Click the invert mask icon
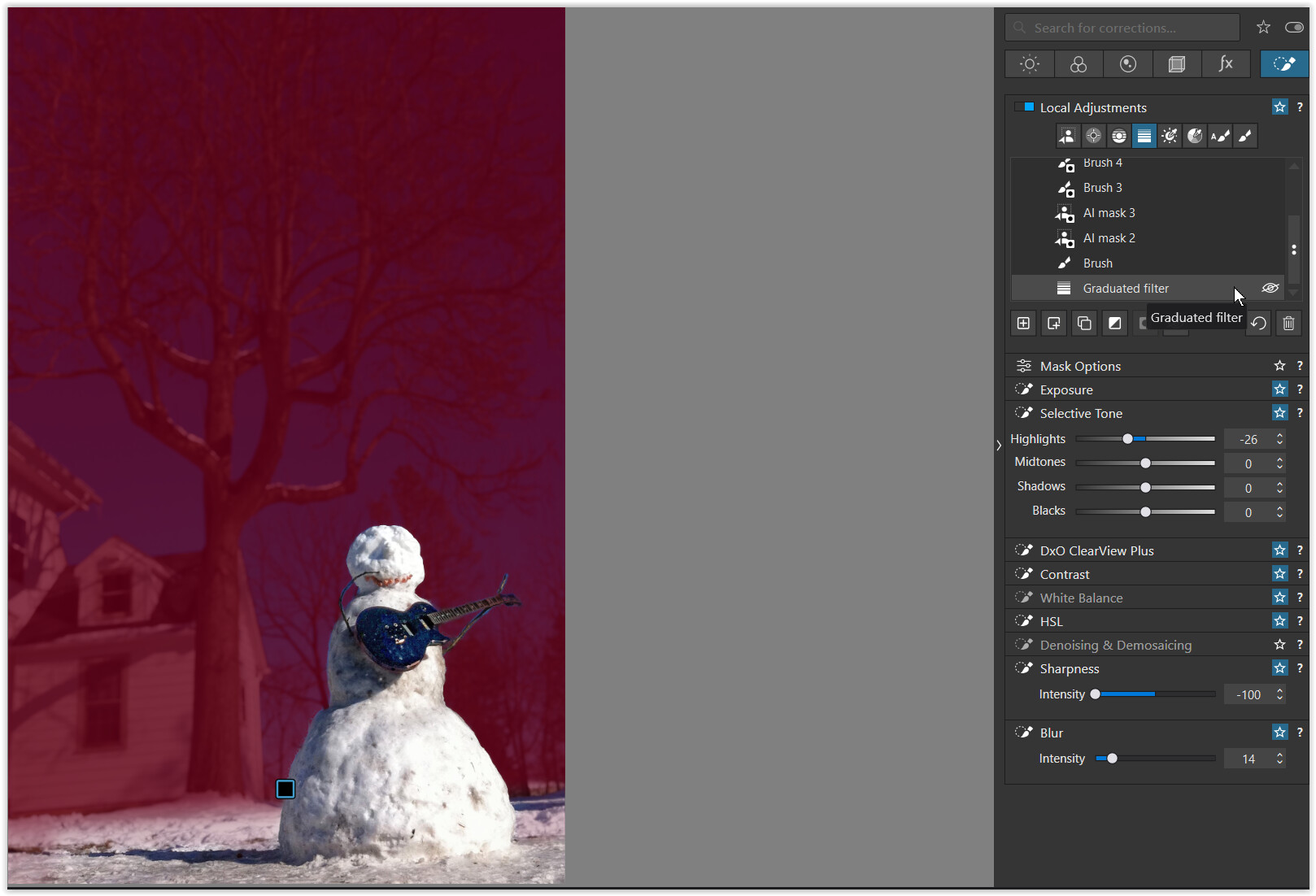The height and width of the screenshot is (896, 1316). coord(1114,324)
